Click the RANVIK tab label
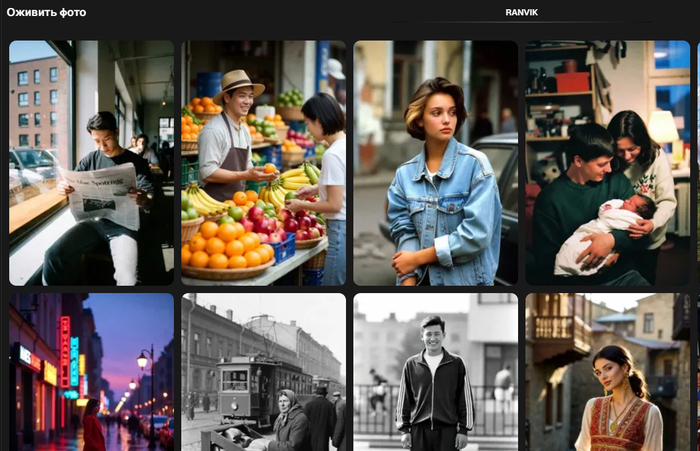 pyautogui.click(x=521, y=13)
